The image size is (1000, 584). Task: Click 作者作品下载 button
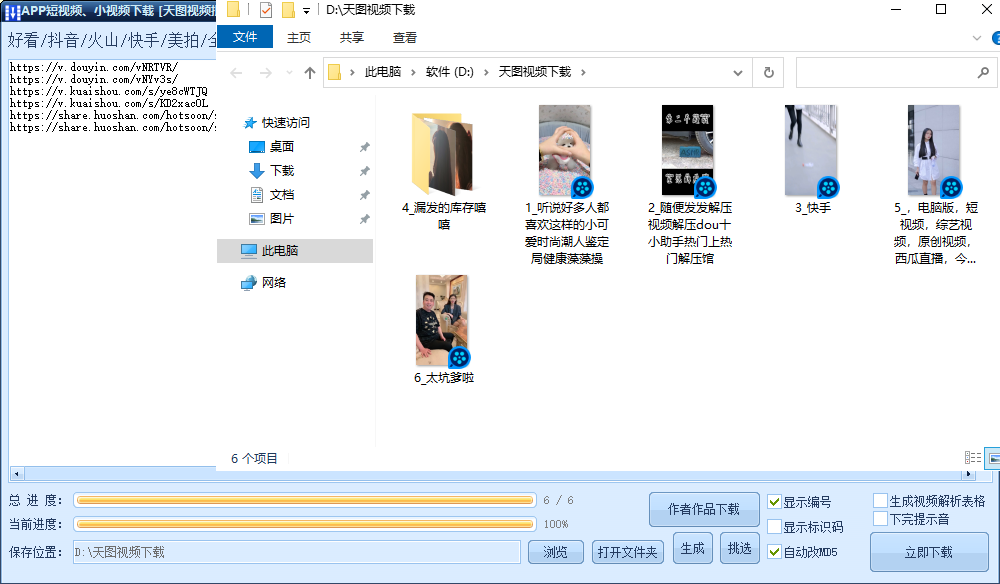click(x=703, y=509)
